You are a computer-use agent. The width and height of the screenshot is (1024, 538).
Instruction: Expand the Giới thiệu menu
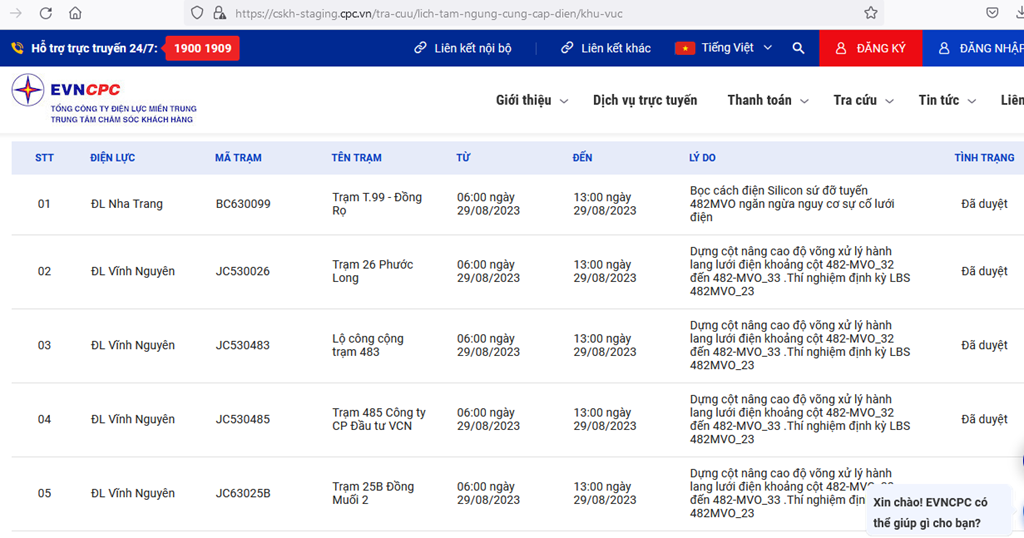pos(532,100)
